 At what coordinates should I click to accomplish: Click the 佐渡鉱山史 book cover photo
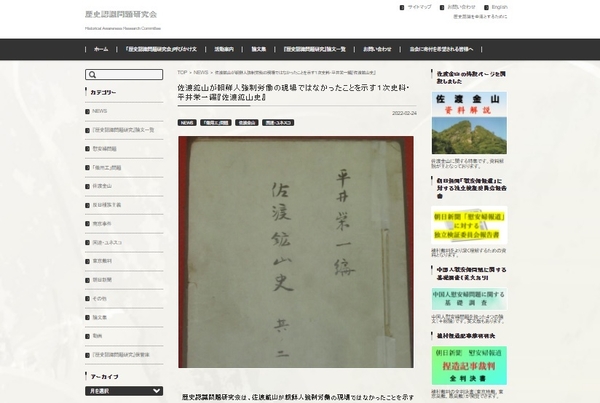tap(296, 252)
